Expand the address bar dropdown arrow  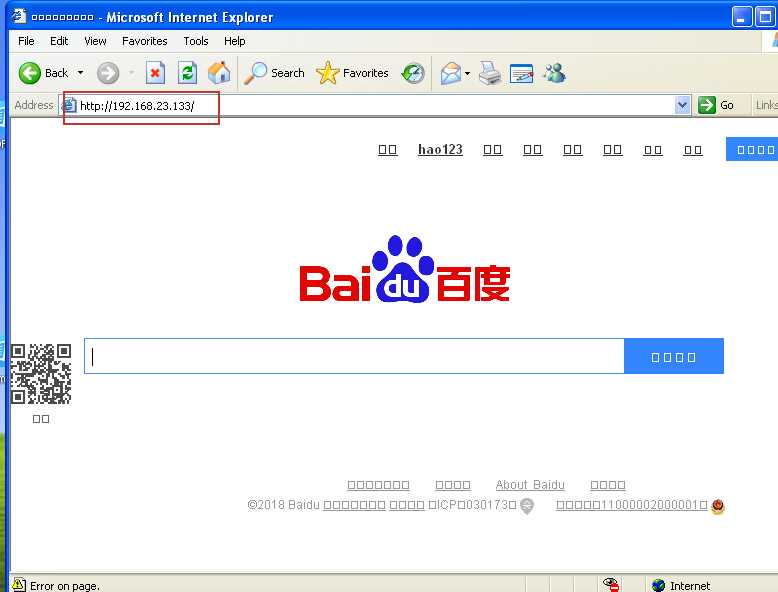click(x=682, y=105)
